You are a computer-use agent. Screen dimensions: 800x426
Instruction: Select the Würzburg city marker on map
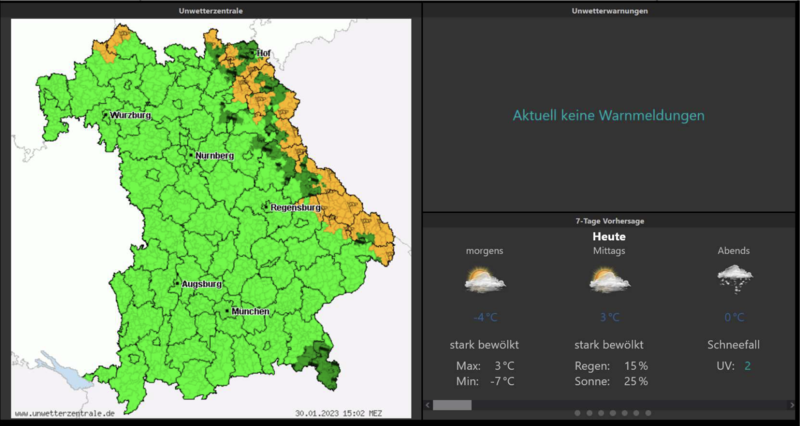coord(107,116)
